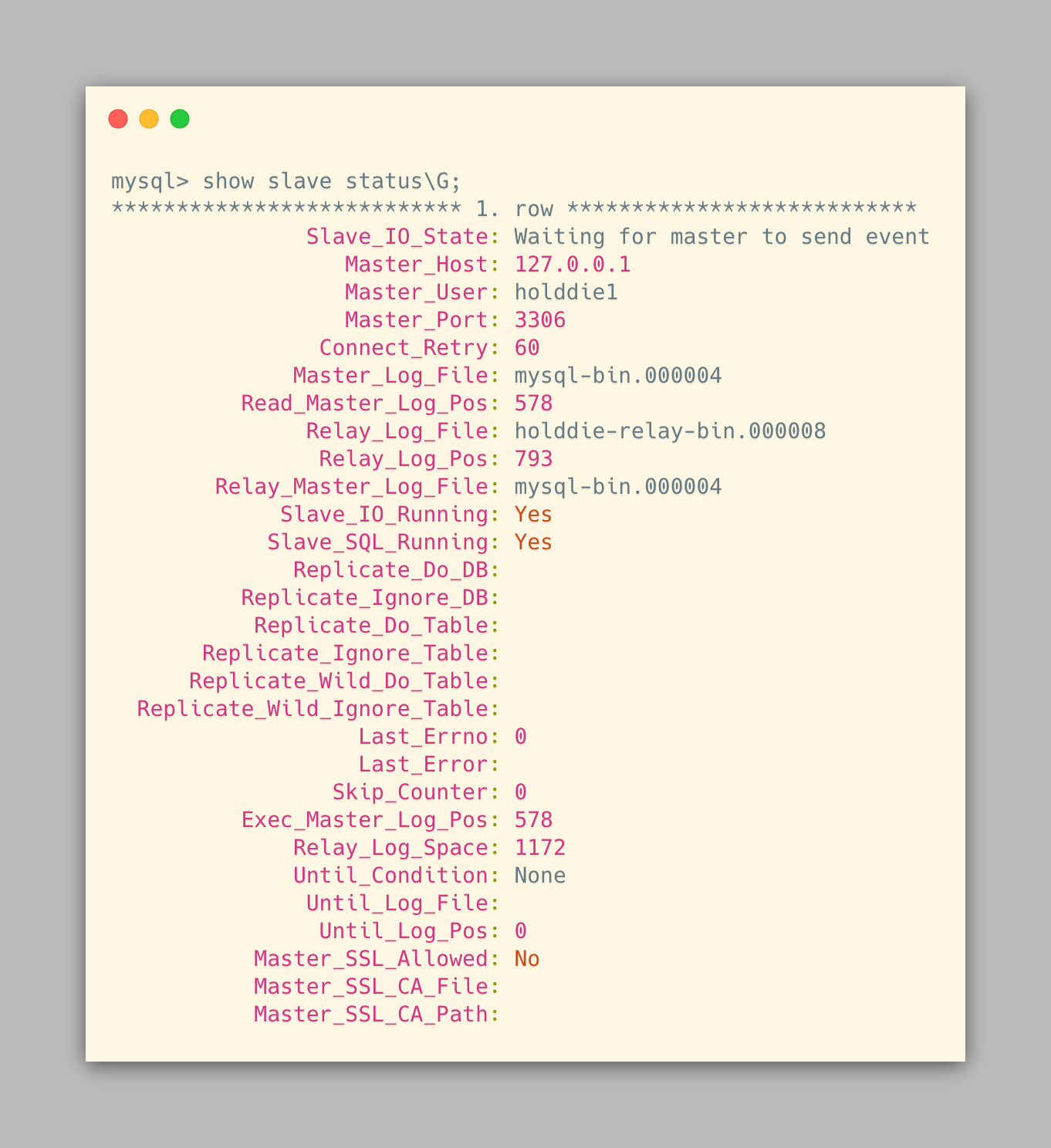Click the Slave_SQL_Running 'Yes' value
This screenshot has width=1051, height=1148.
pyautogui.click(x=534, y=542)
